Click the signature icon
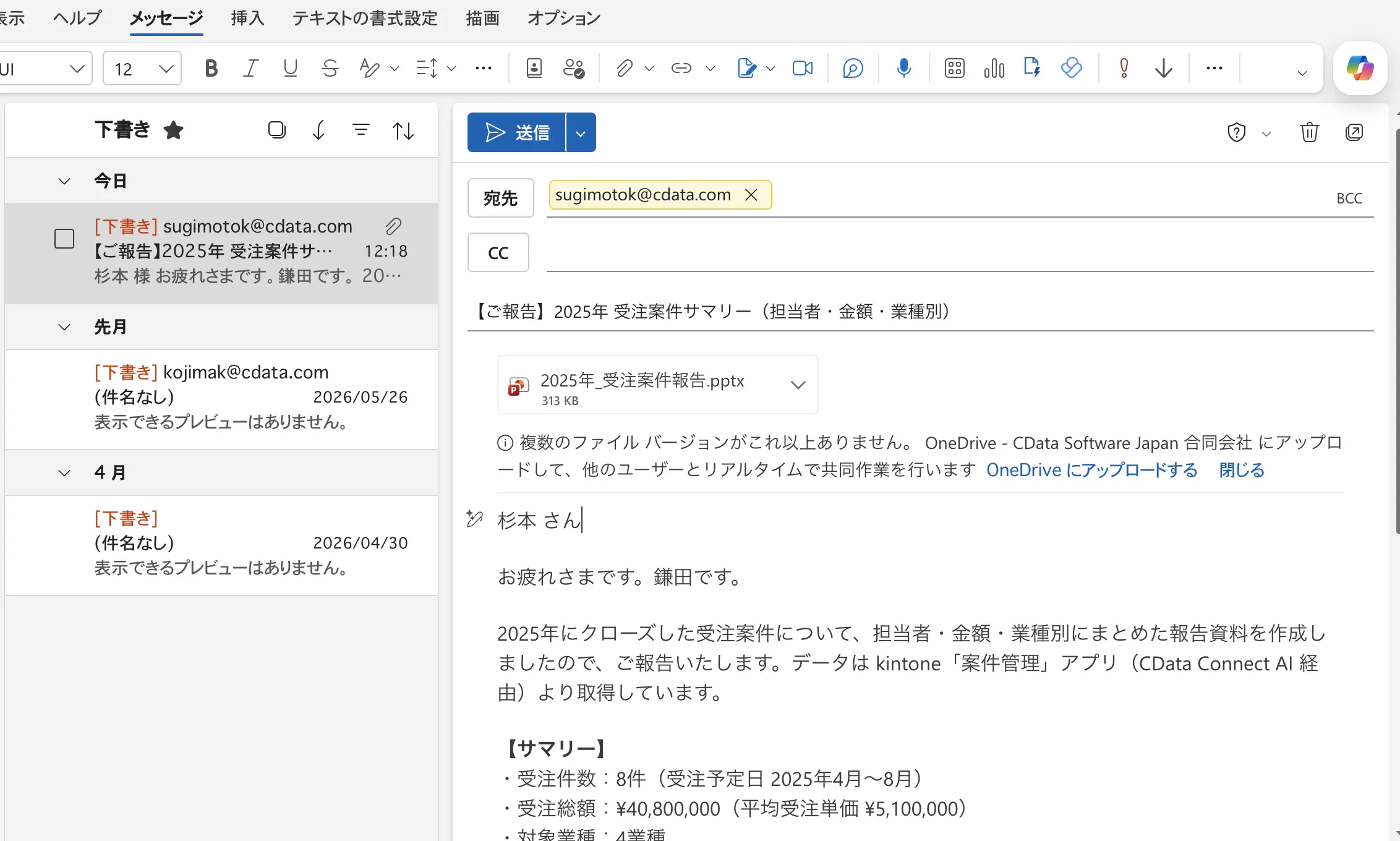 747,68
